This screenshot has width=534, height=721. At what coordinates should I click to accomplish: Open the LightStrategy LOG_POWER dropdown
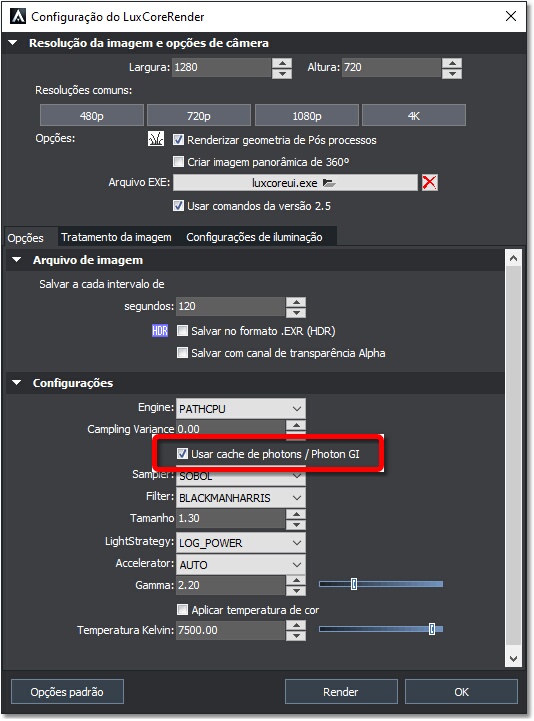(x=241, y=543)
